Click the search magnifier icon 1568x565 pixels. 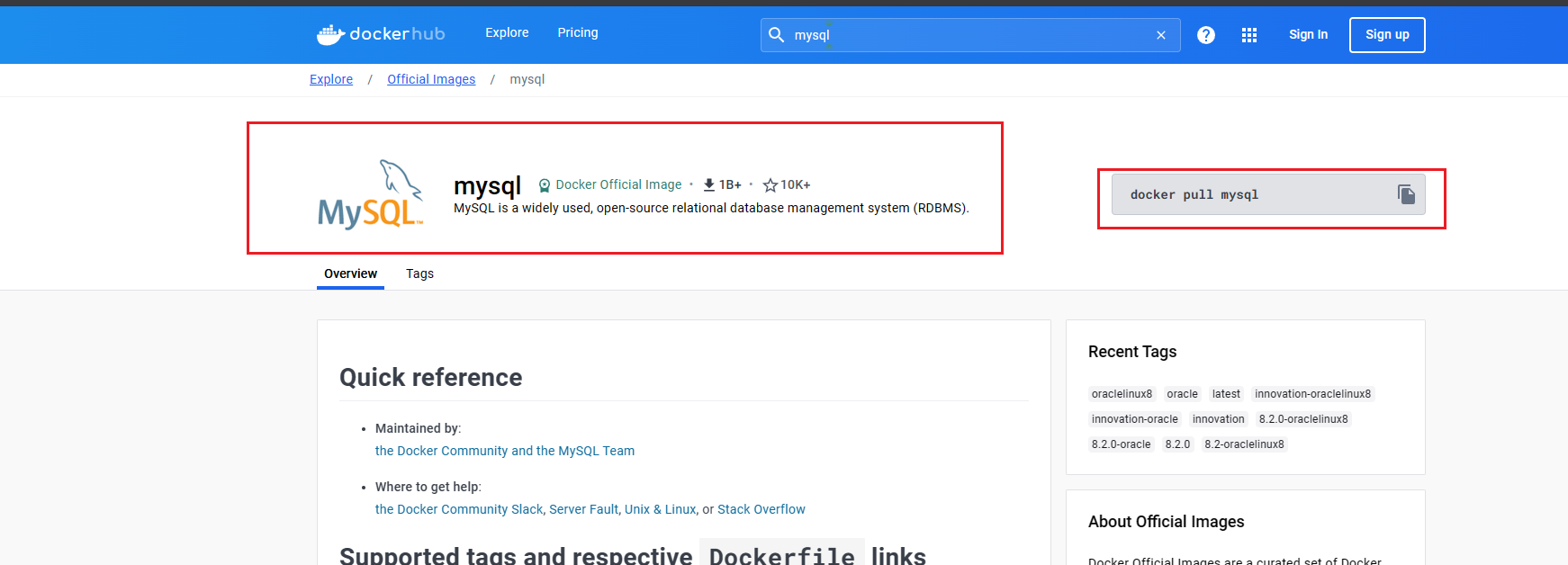[x=777, y=35]
